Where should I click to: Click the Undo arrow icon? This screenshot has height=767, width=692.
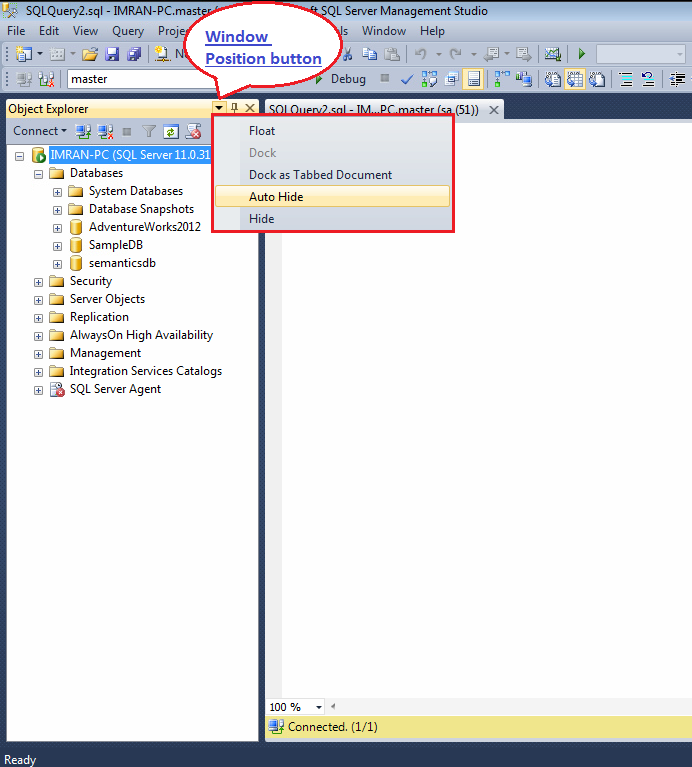pyautogui.click(x=421, y=54)
